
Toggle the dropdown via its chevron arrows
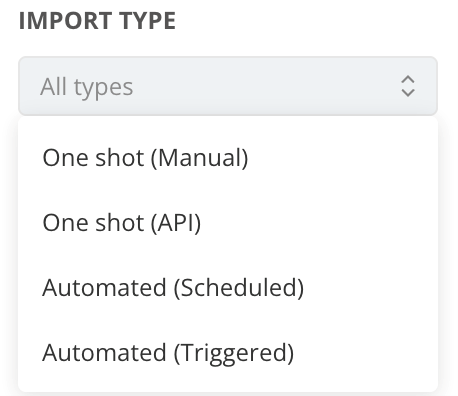click(408, 86)
